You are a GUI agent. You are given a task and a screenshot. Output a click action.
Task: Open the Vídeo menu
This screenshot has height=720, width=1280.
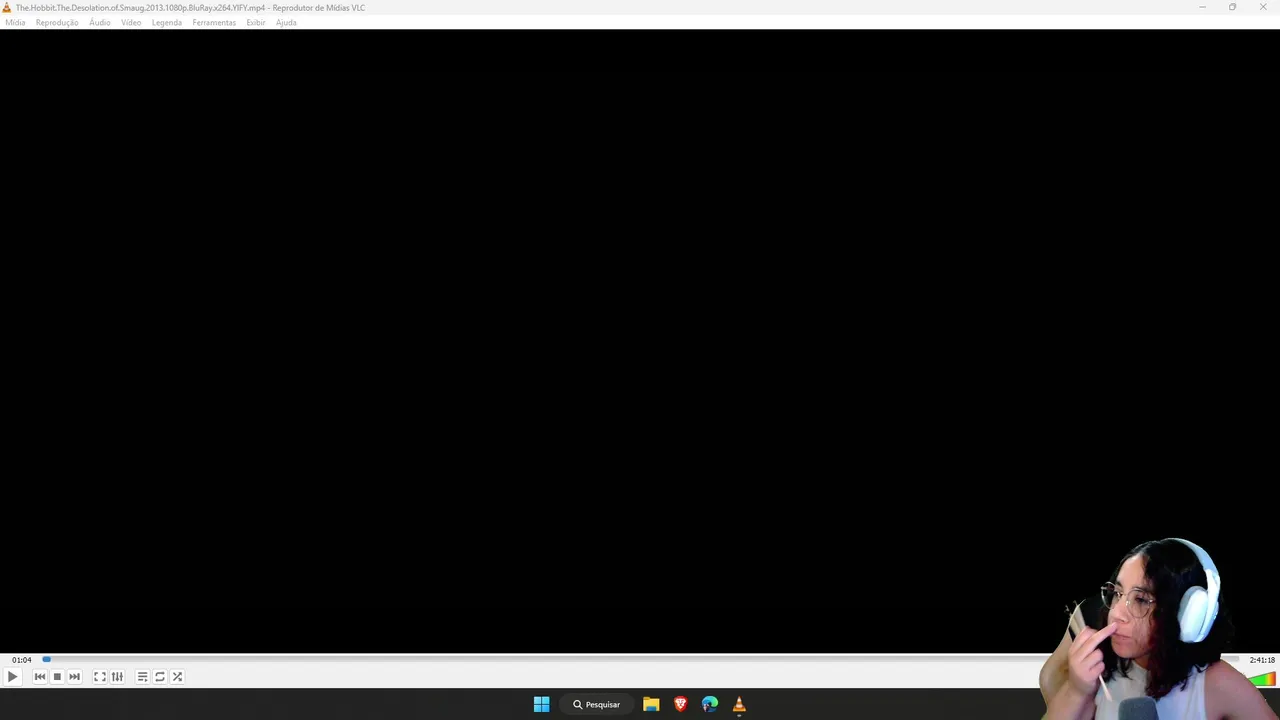pos(131,22)
